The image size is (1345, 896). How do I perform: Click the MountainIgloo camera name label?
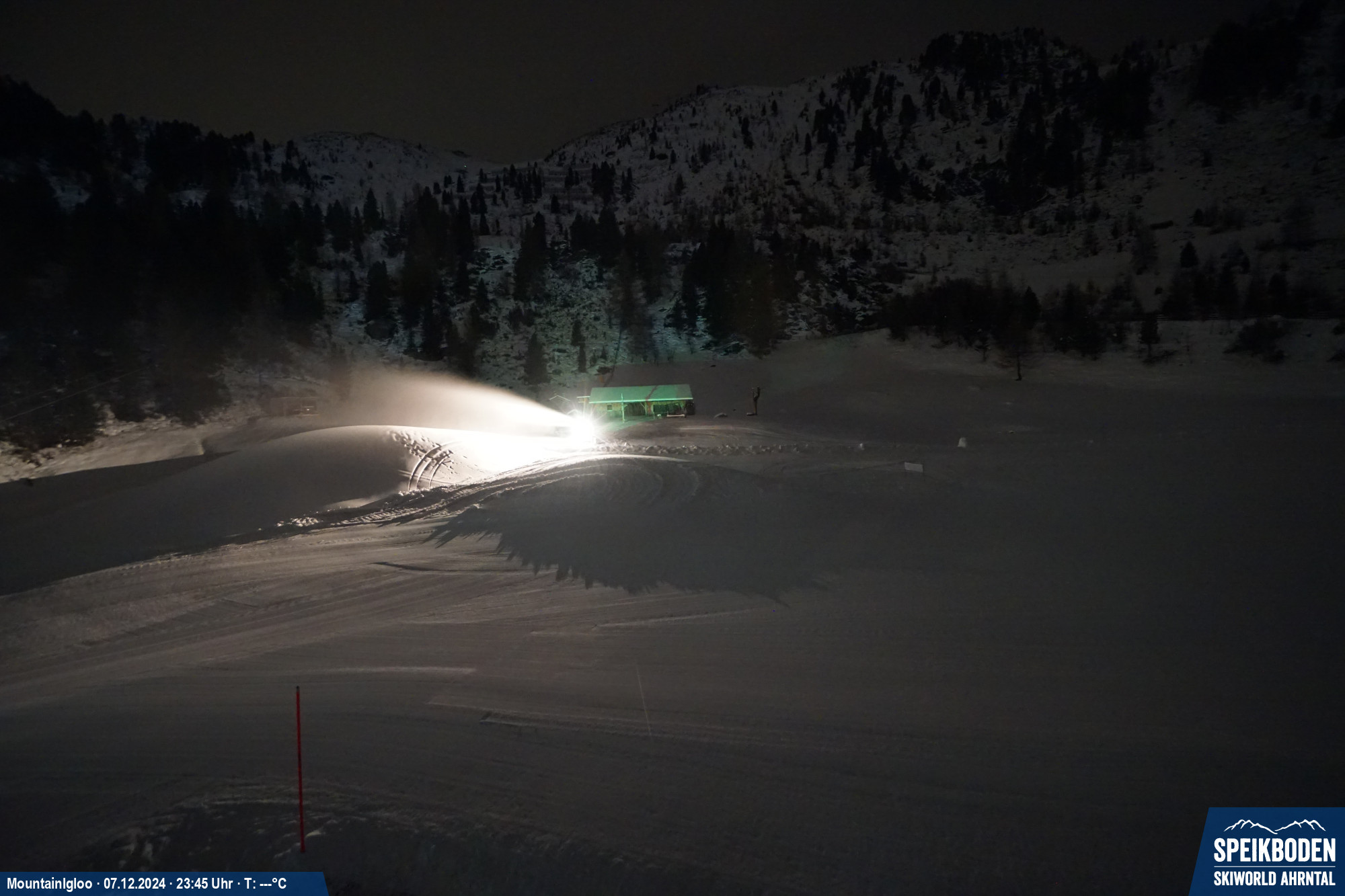coord(49,883)
